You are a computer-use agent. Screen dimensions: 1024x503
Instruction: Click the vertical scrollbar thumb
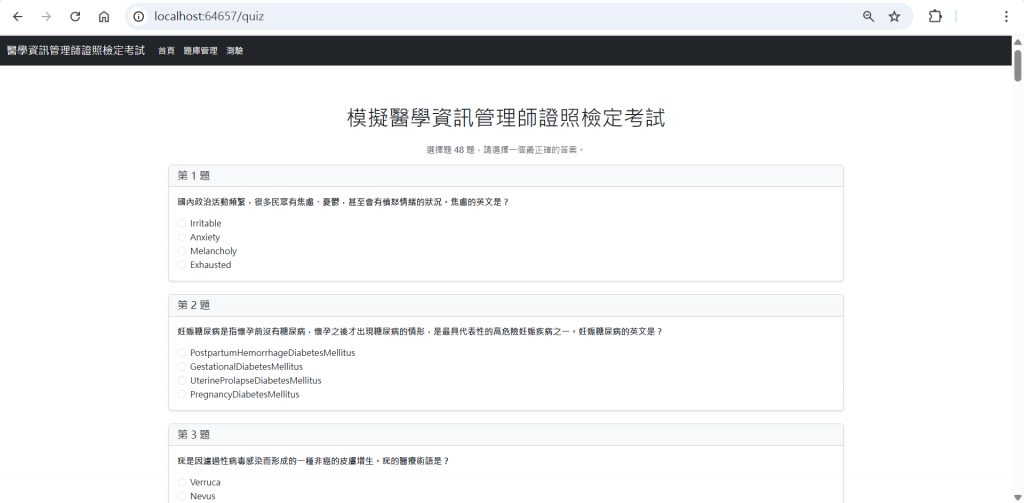(1017, 65)
